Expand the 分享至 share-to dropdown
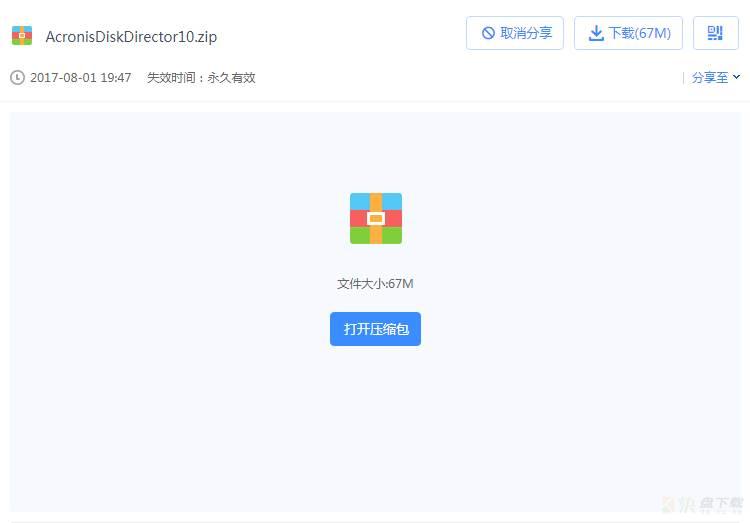Screen dimensions: 750x523 [x=716, y=77]
